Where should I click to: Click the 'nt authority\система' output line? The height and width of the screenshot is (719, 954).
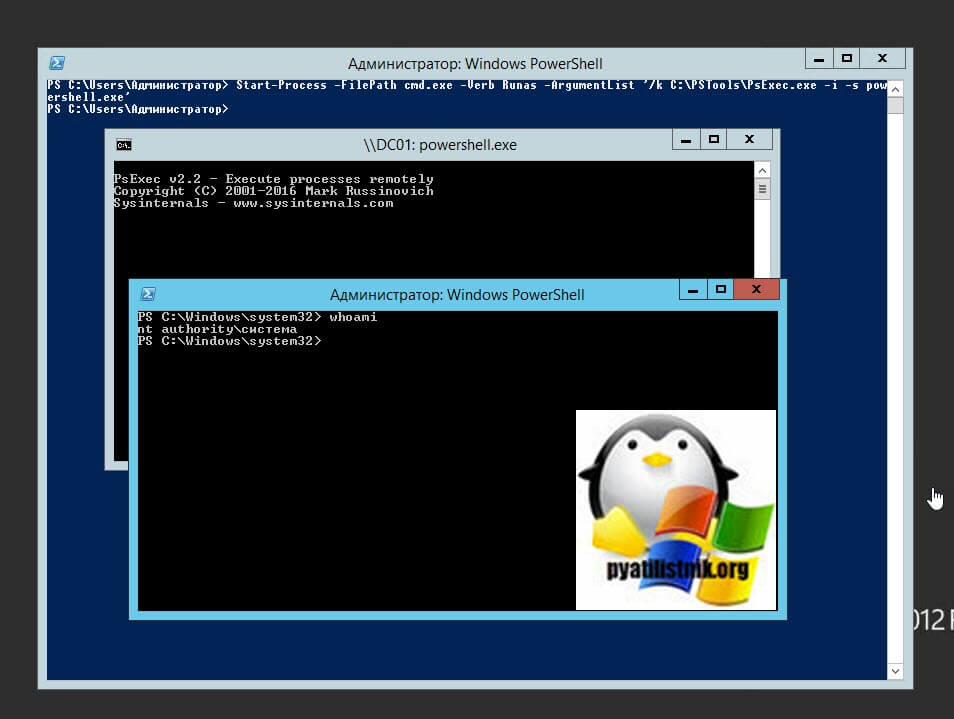click(x=217, y=329)
